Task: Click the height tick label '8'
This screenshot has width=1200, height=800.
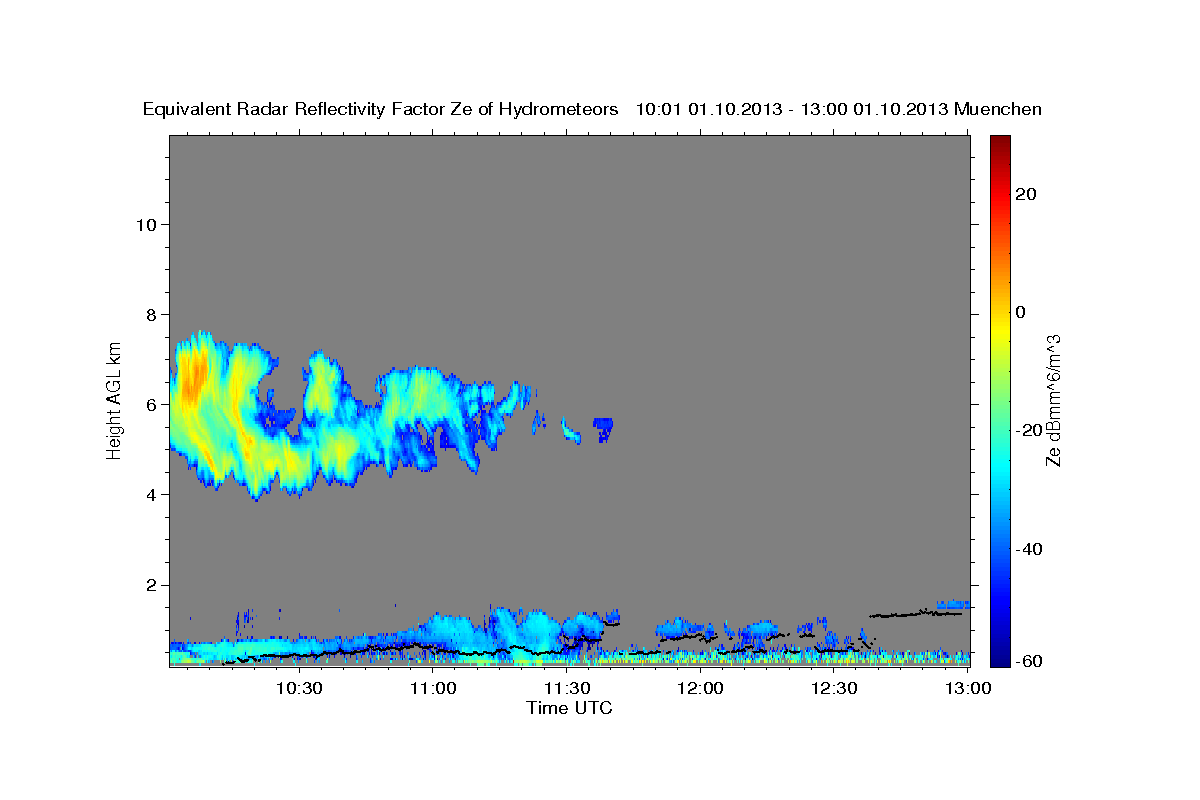Action: (150, 315)
